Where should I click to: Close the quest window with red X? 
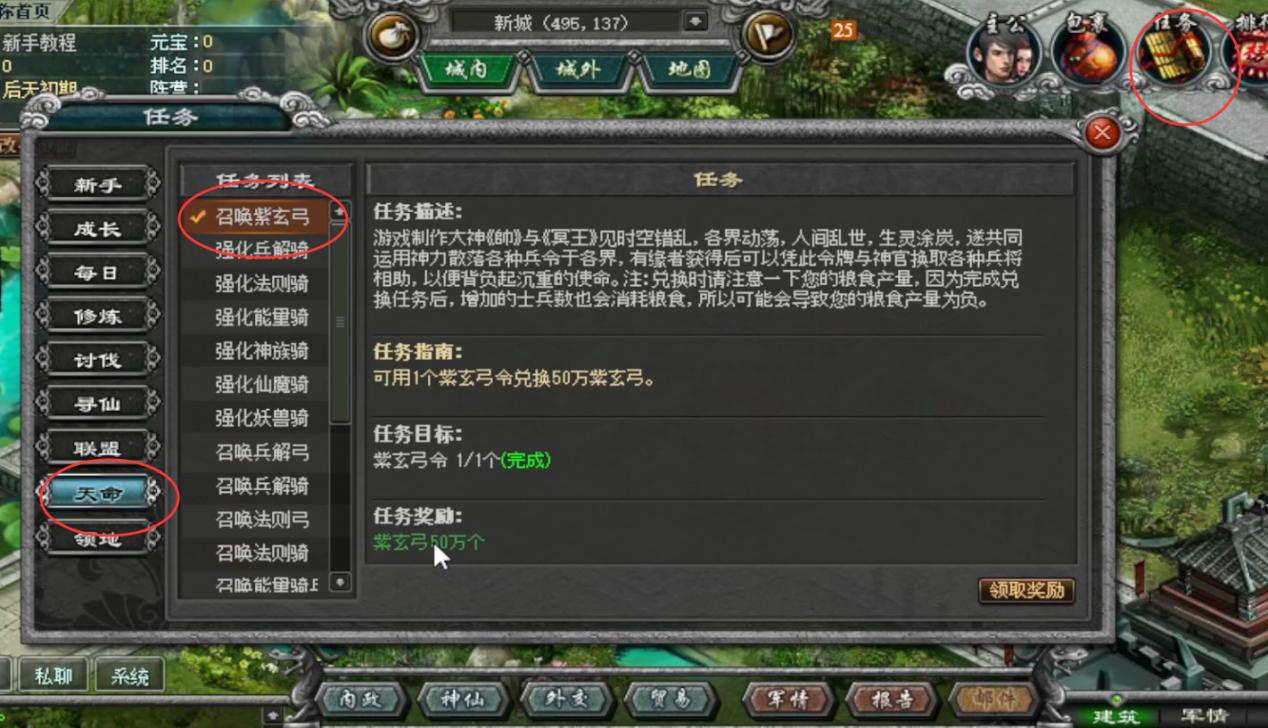point(1102,132)
